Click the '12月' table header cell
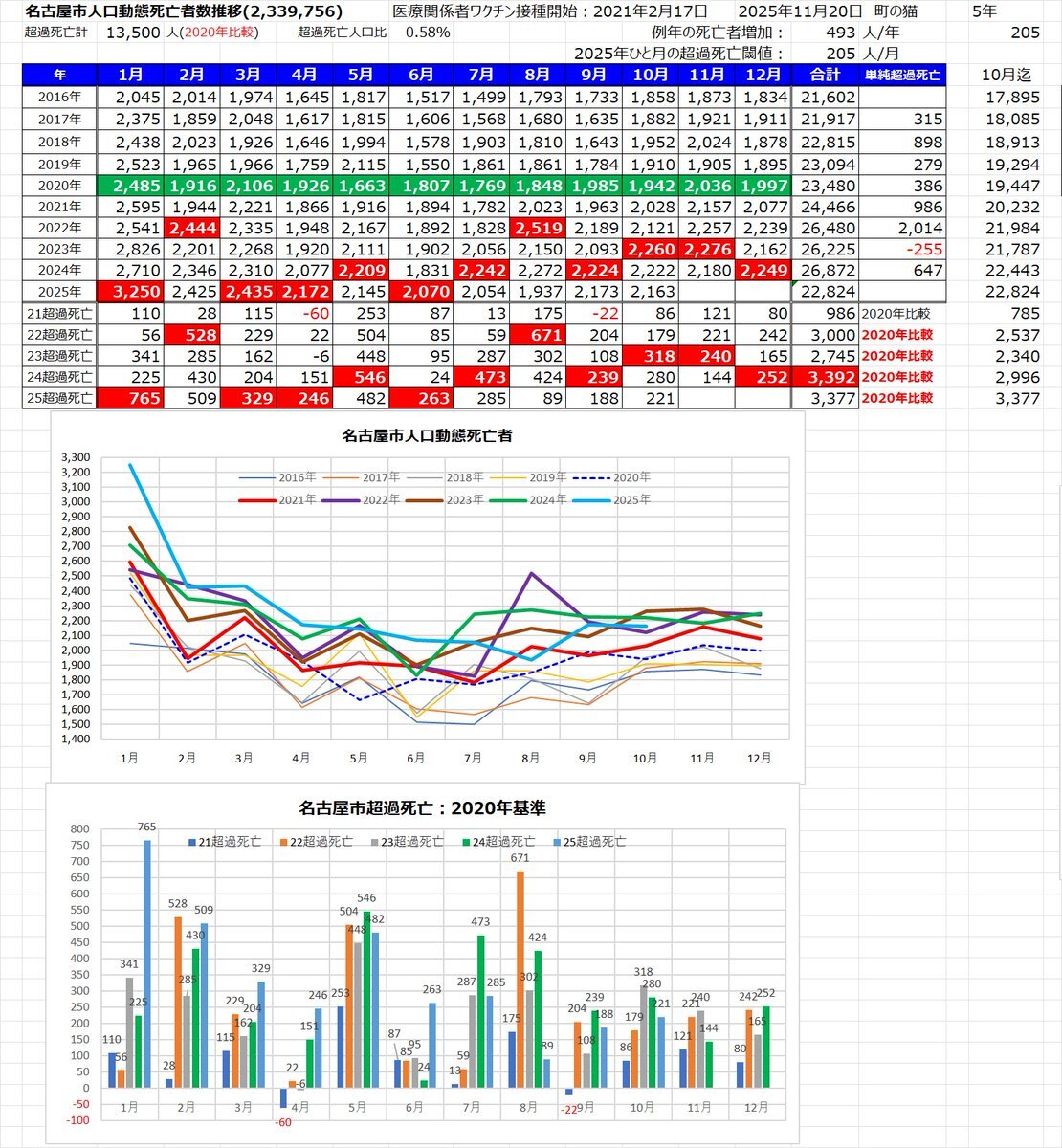Screen dimensions: 1062x1148 click(763, 75)
